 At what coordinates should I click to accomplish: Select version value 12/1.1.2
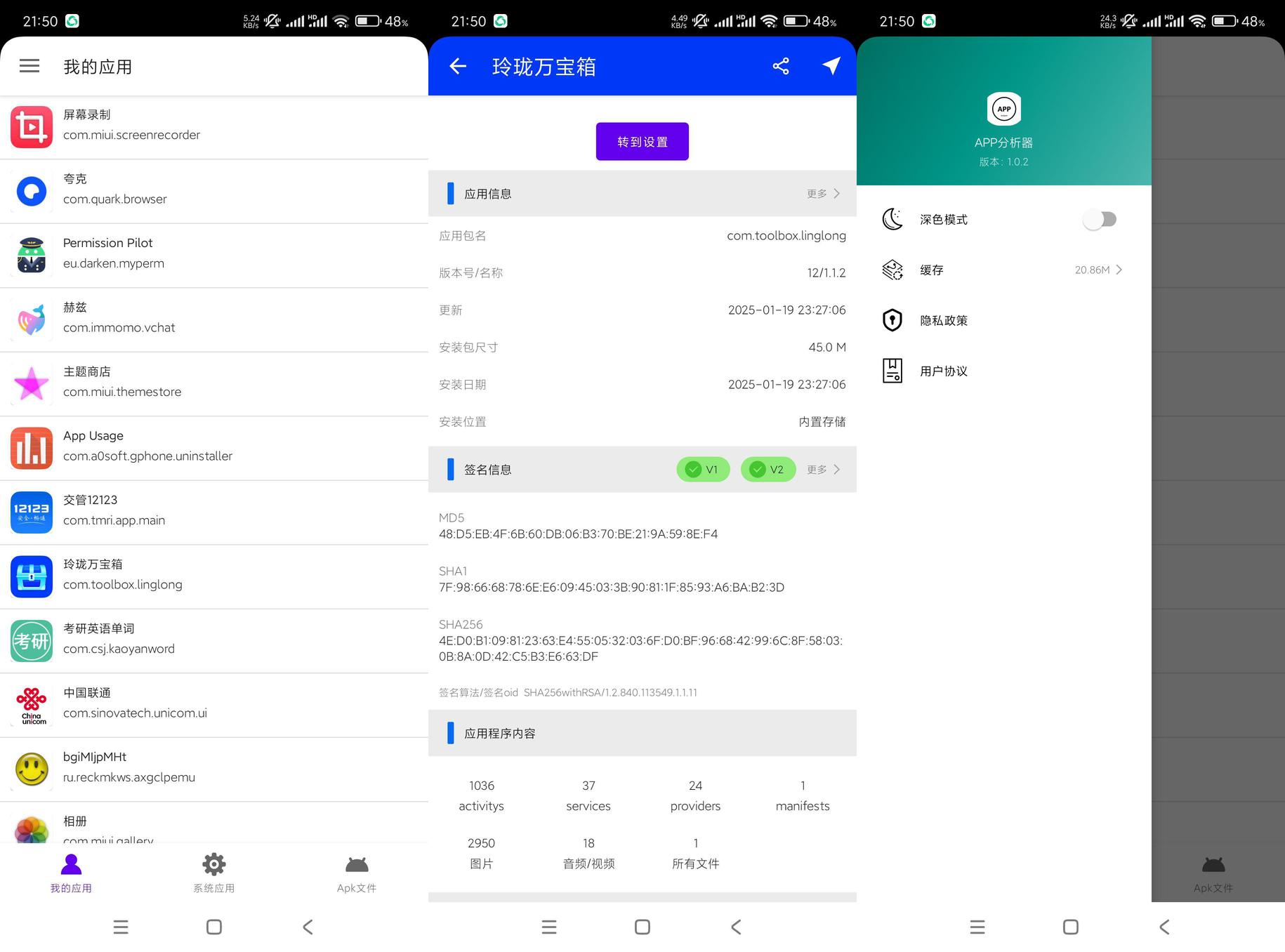tap(826, 272)
